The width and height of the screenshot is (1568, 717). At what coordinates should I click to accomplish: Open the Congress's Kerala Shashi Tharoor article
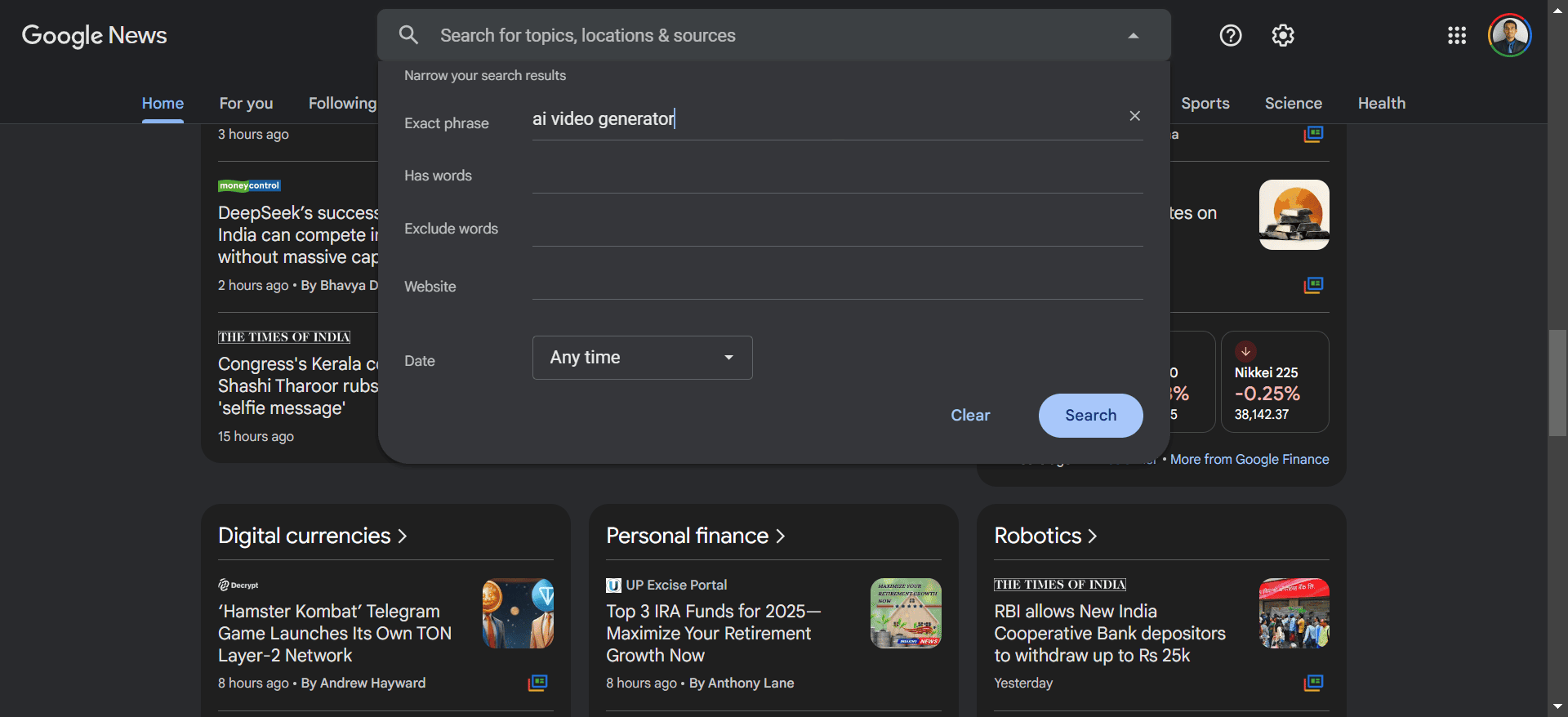click(x=298, y=385)
